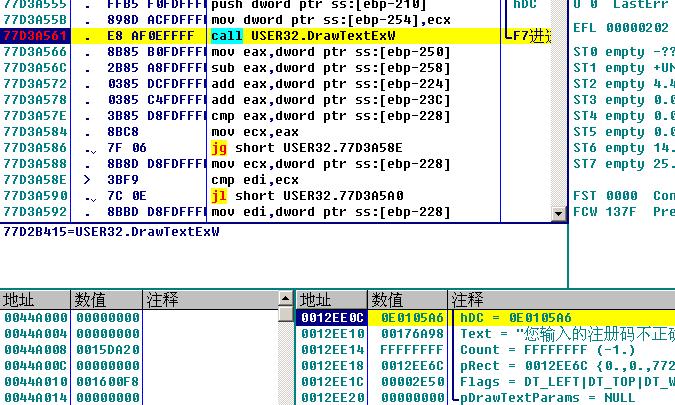Click dump pane 地址 column header
675x405 pixels.
(x=35, y=299)
